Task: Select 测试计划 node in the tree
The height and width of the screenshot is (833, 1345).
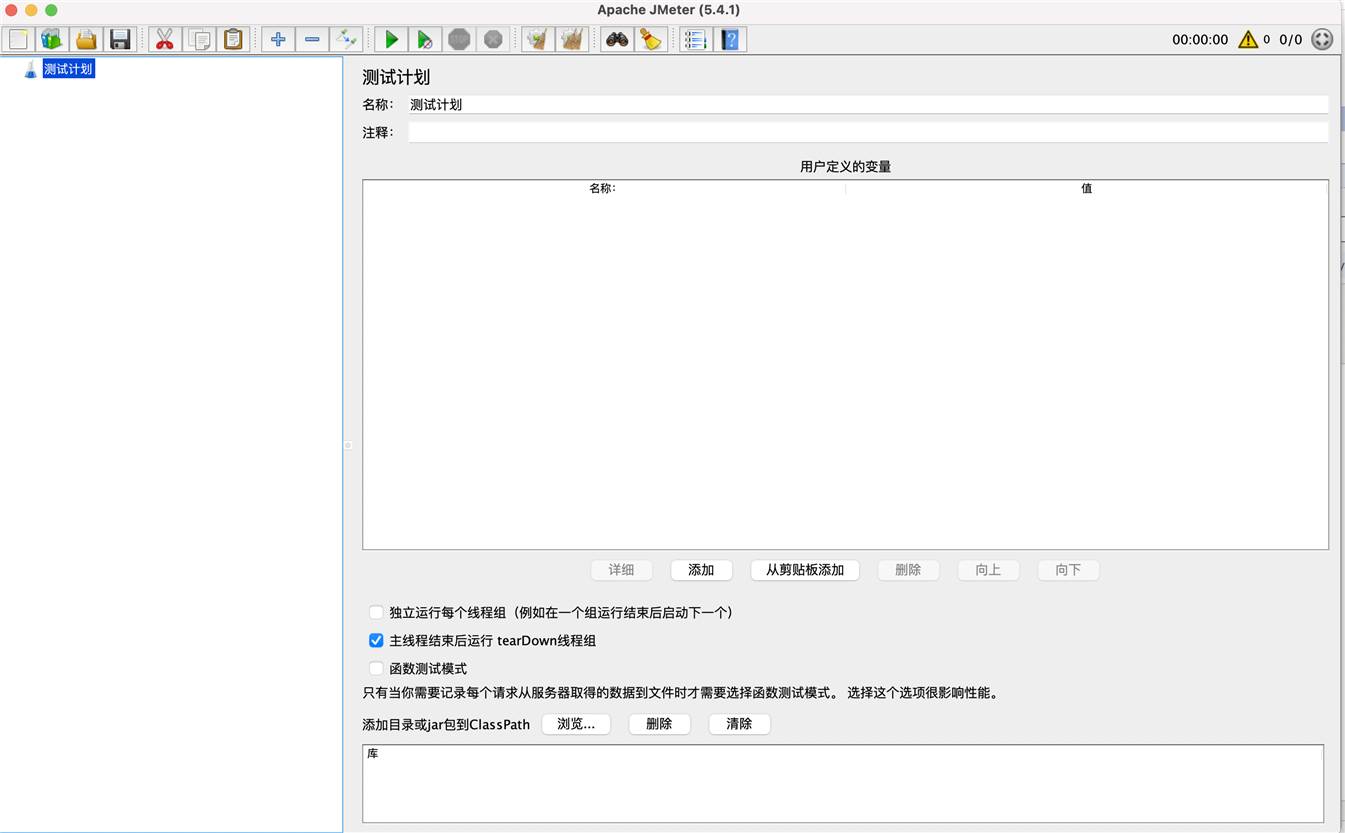Action: point(68,69)
